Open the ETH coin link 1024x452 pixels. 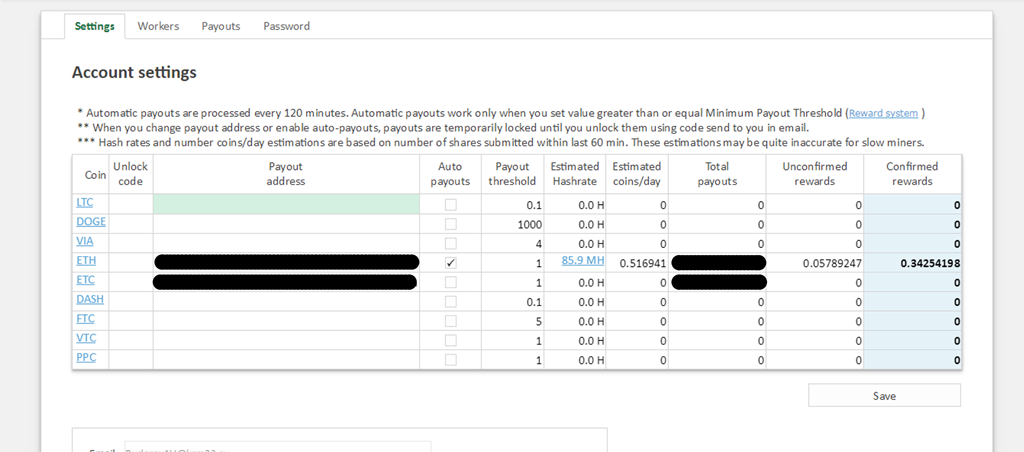point(86,261)
